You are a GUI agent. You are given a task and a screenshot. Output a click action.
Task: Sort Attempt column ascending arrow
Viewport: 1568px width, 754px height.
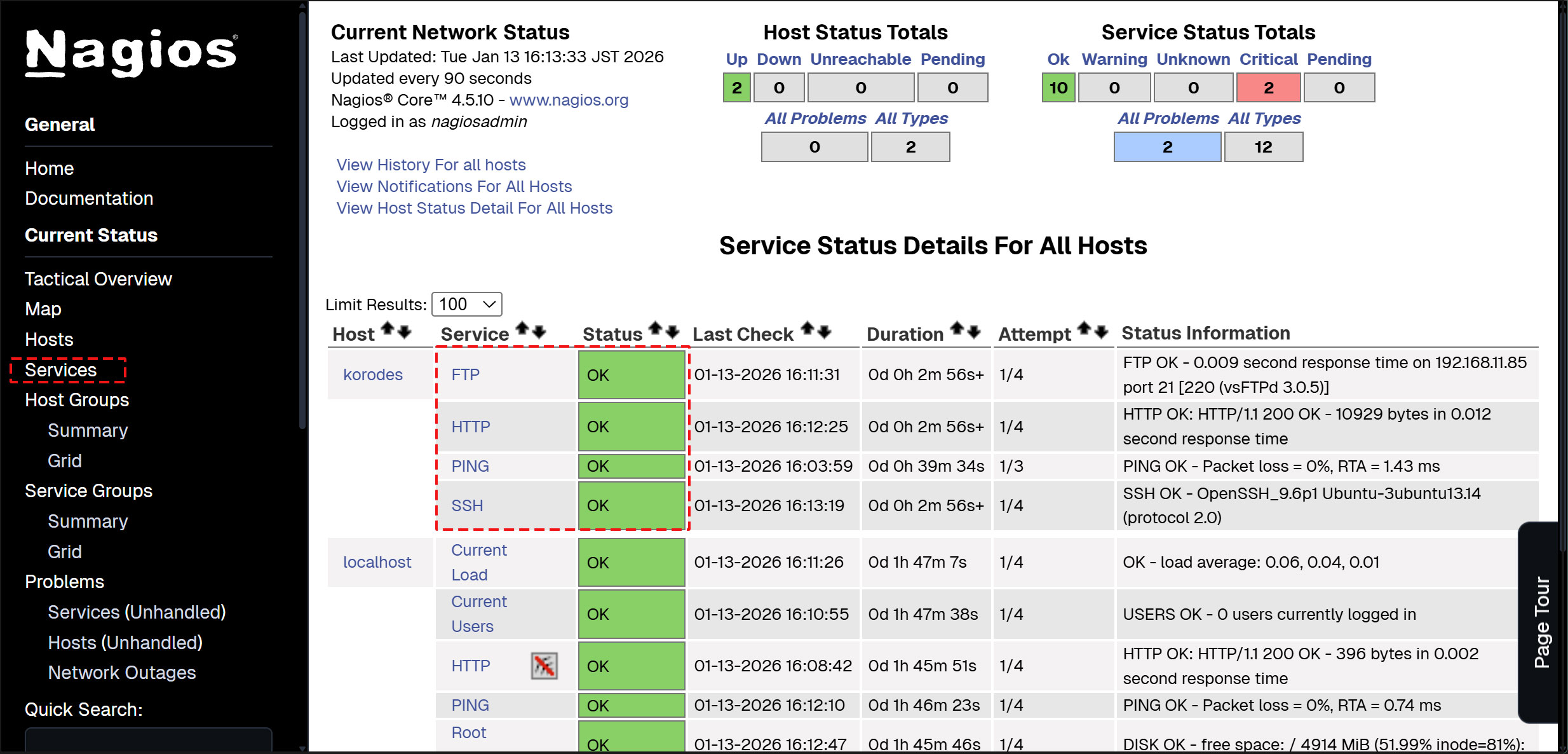(1085, 329)
